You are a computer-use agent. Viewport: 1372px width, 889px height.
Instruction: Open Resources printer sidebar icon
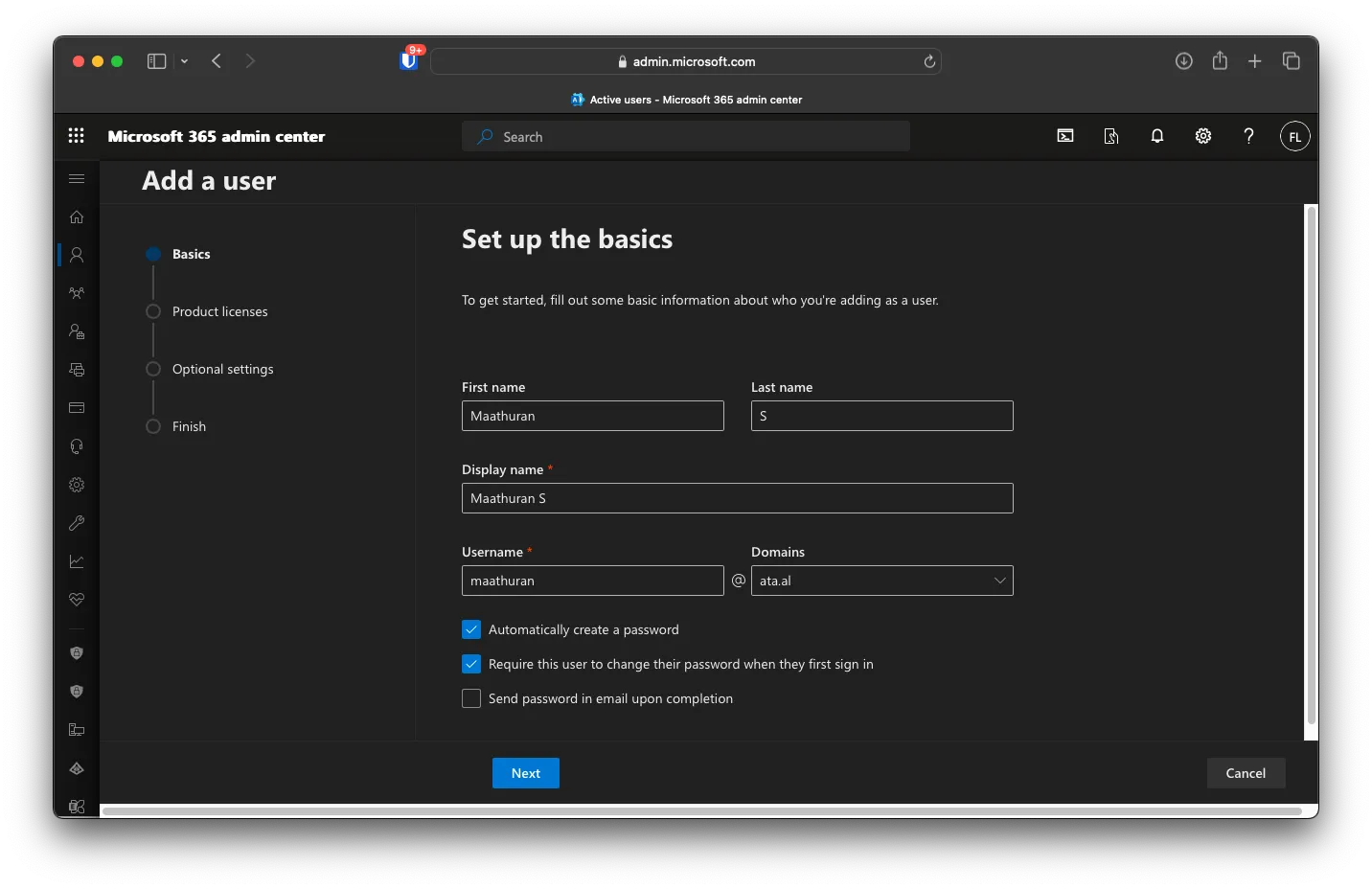coord(77,370)
